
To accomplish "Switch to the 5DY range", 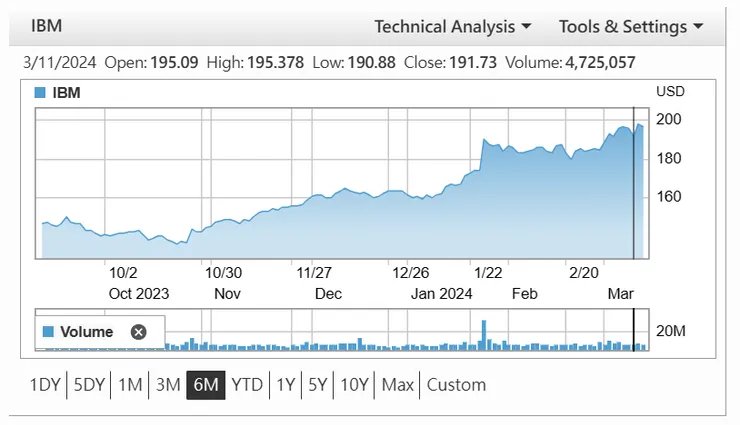I will click(89, 385).
